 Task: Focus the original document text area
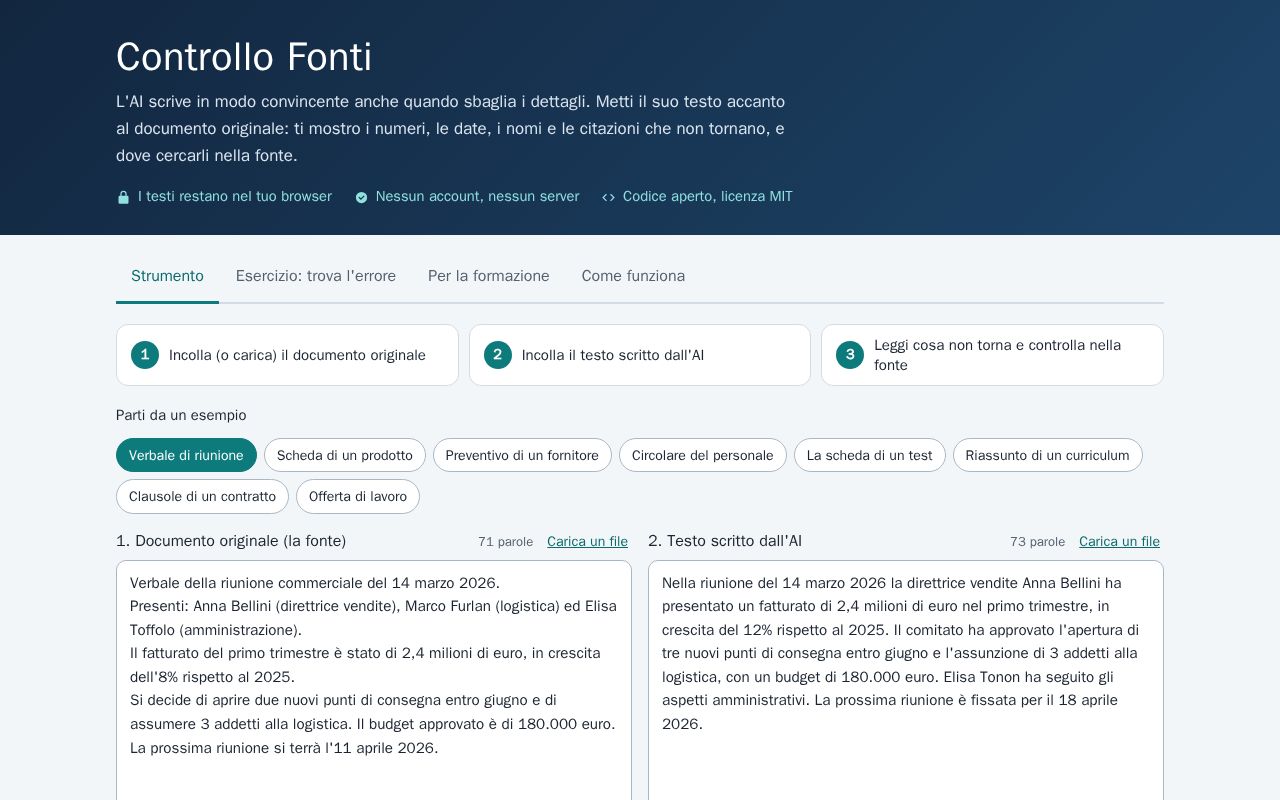pos(374,680)
